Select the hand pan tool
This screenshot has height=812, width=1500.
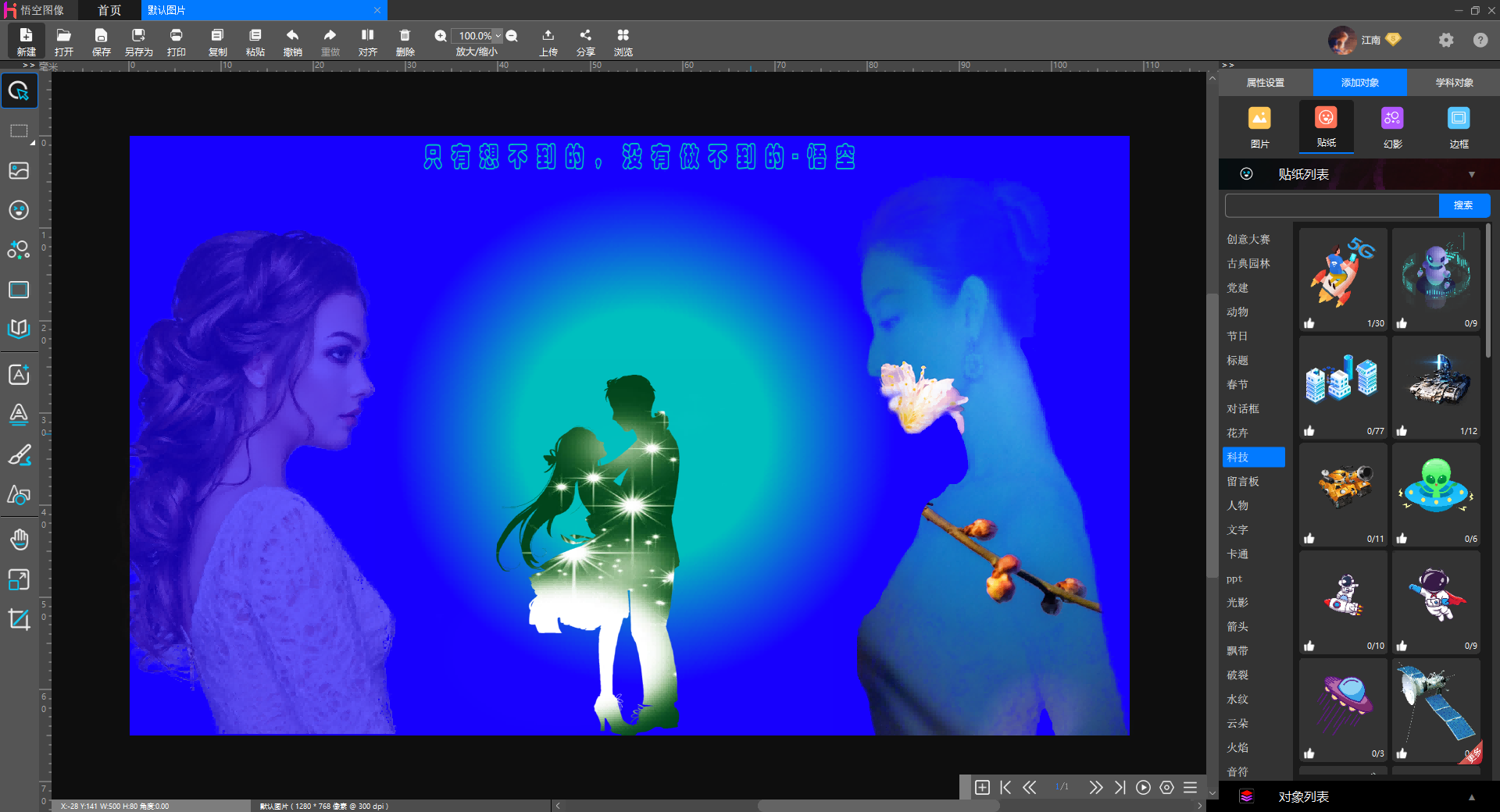19,539
